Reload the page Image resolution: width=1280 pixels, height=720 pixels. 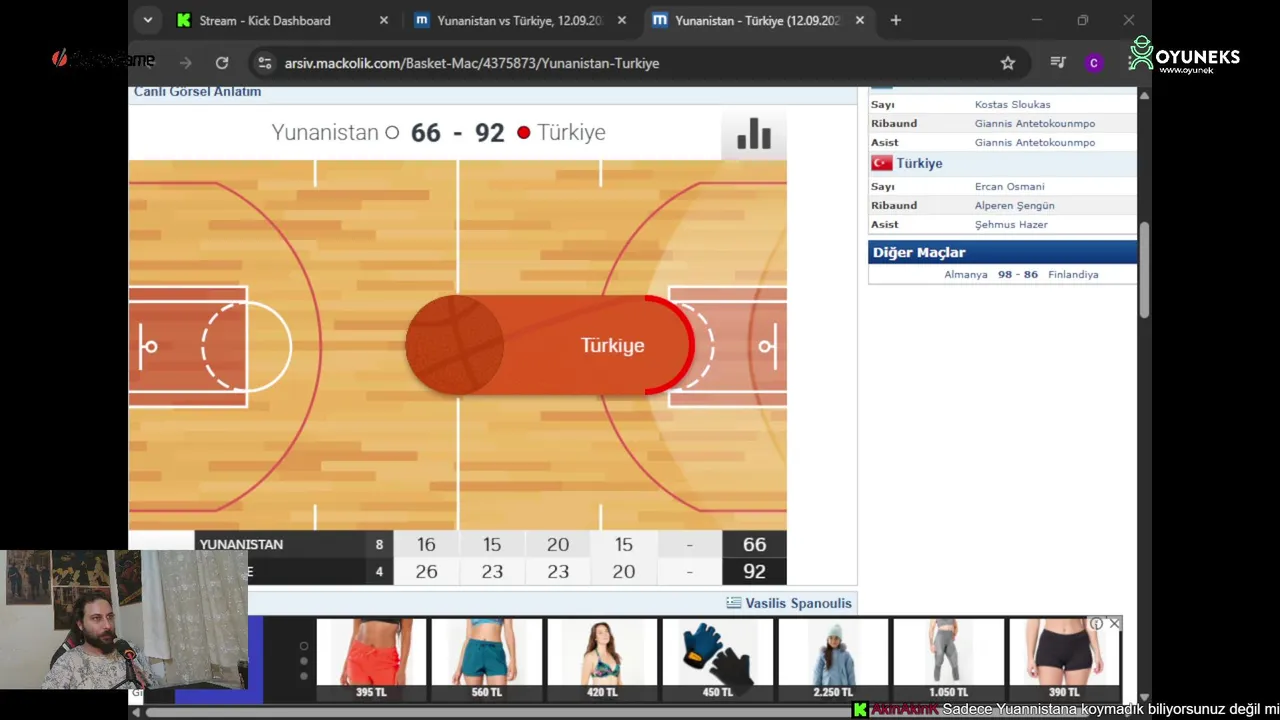pos(222,63)
